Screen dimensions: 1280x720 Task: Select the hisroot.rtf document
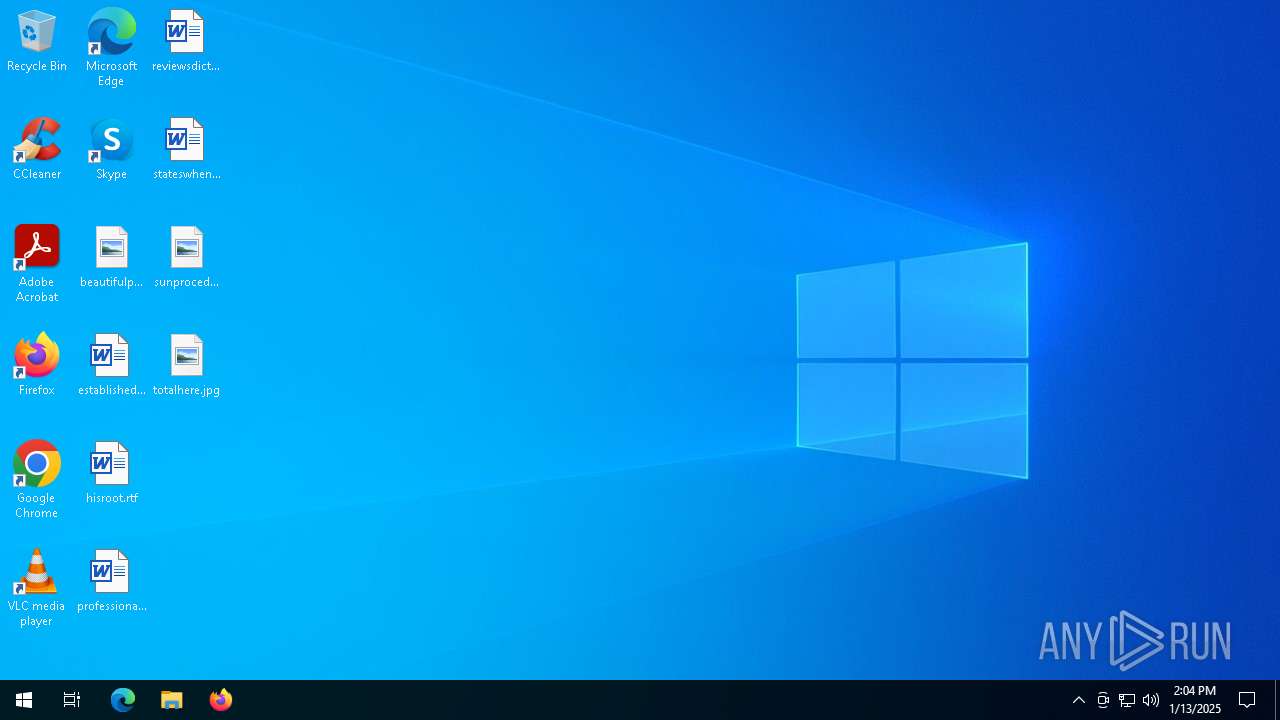[x=111, y=474]
